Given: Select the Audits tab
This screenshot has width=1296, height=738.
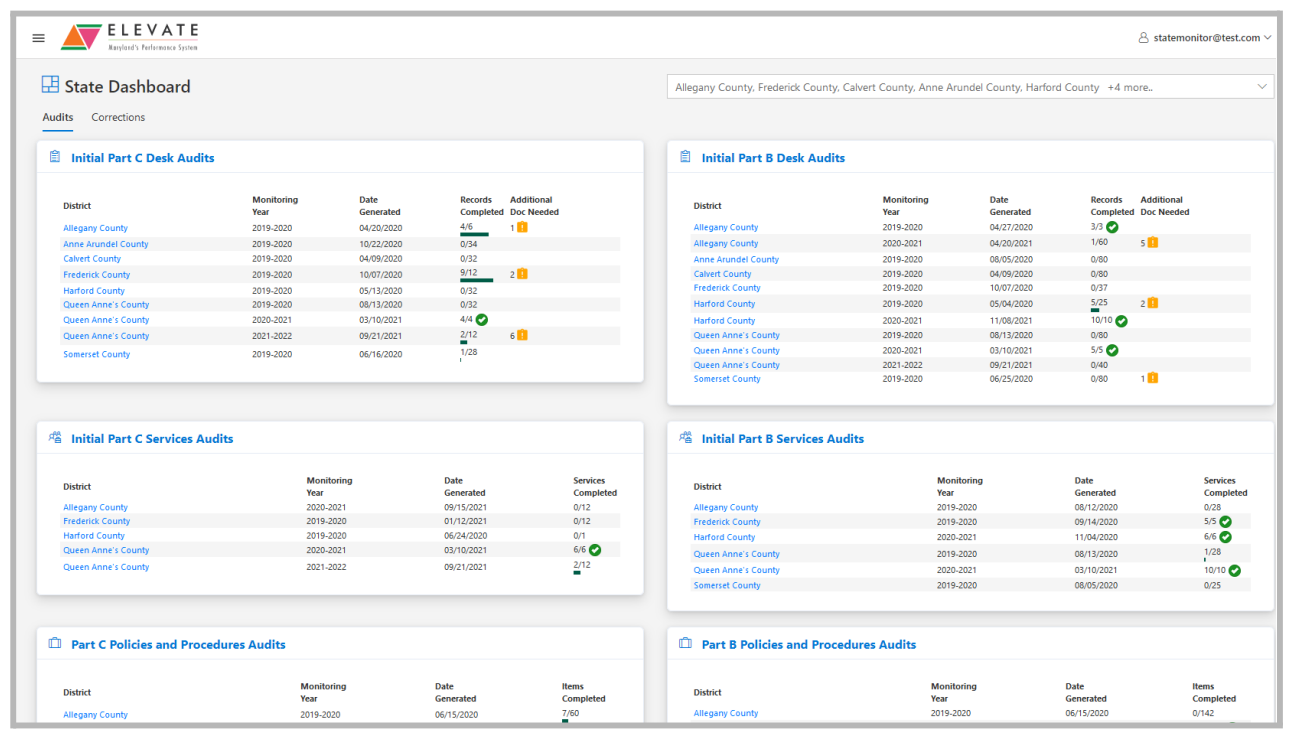Looking at the screenshot, I should [58, 117].
